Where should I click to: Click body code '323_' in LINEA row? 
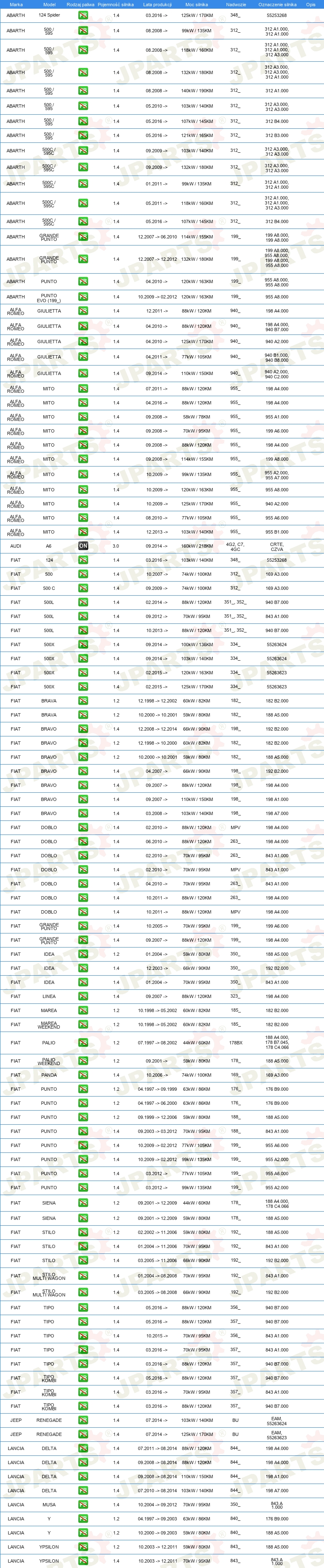pos(235,996)
